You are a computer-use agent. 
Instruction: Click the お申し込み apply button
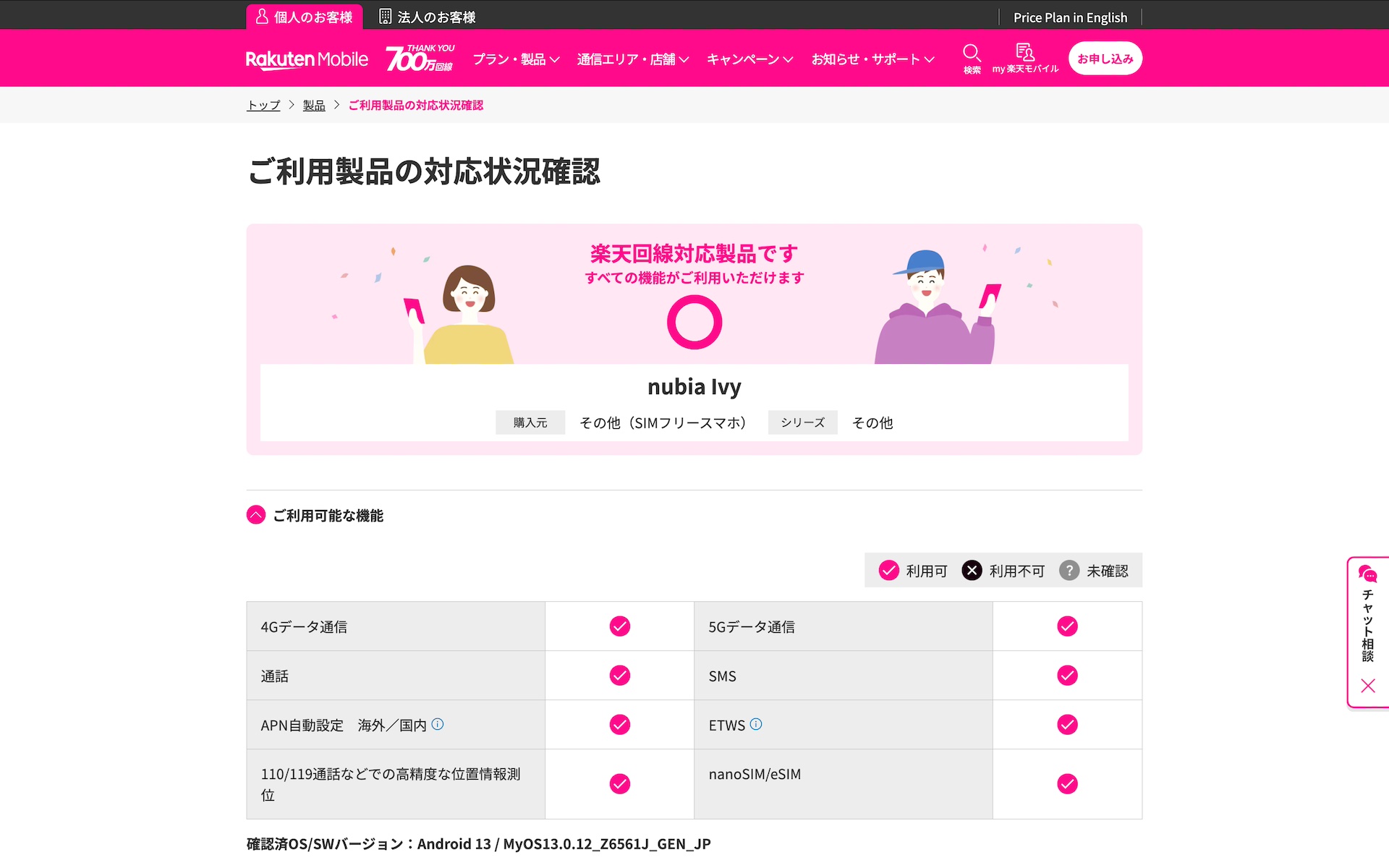1105,59
